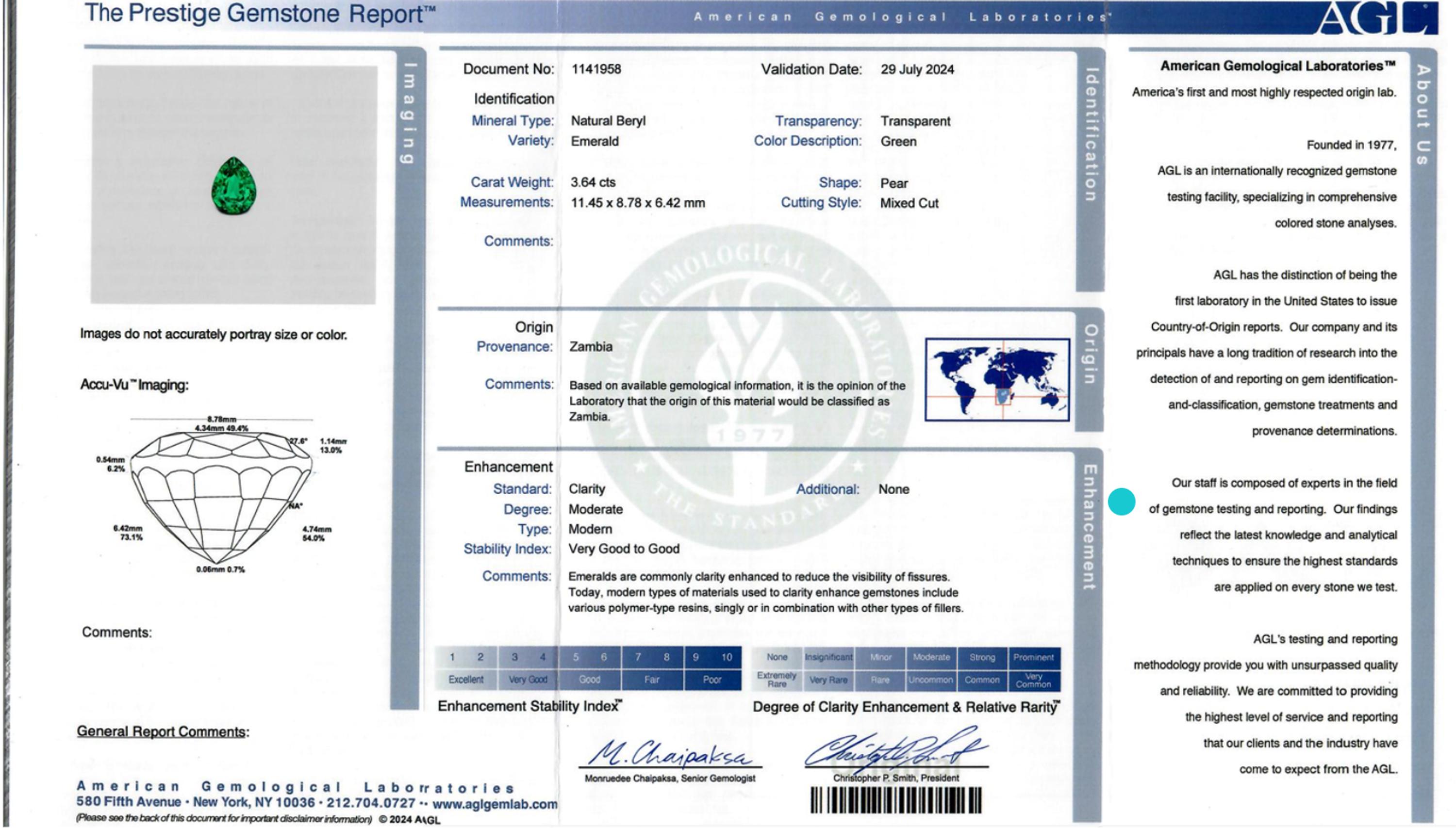Click the "Founded in 1977," line

(1351, 146)
